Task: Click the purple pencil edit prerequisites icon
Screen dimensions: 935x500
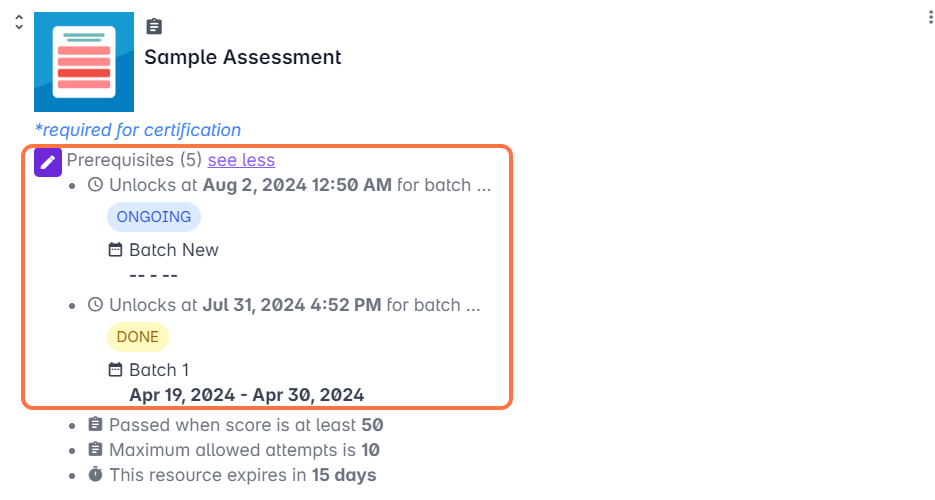Action: [48, 162]
